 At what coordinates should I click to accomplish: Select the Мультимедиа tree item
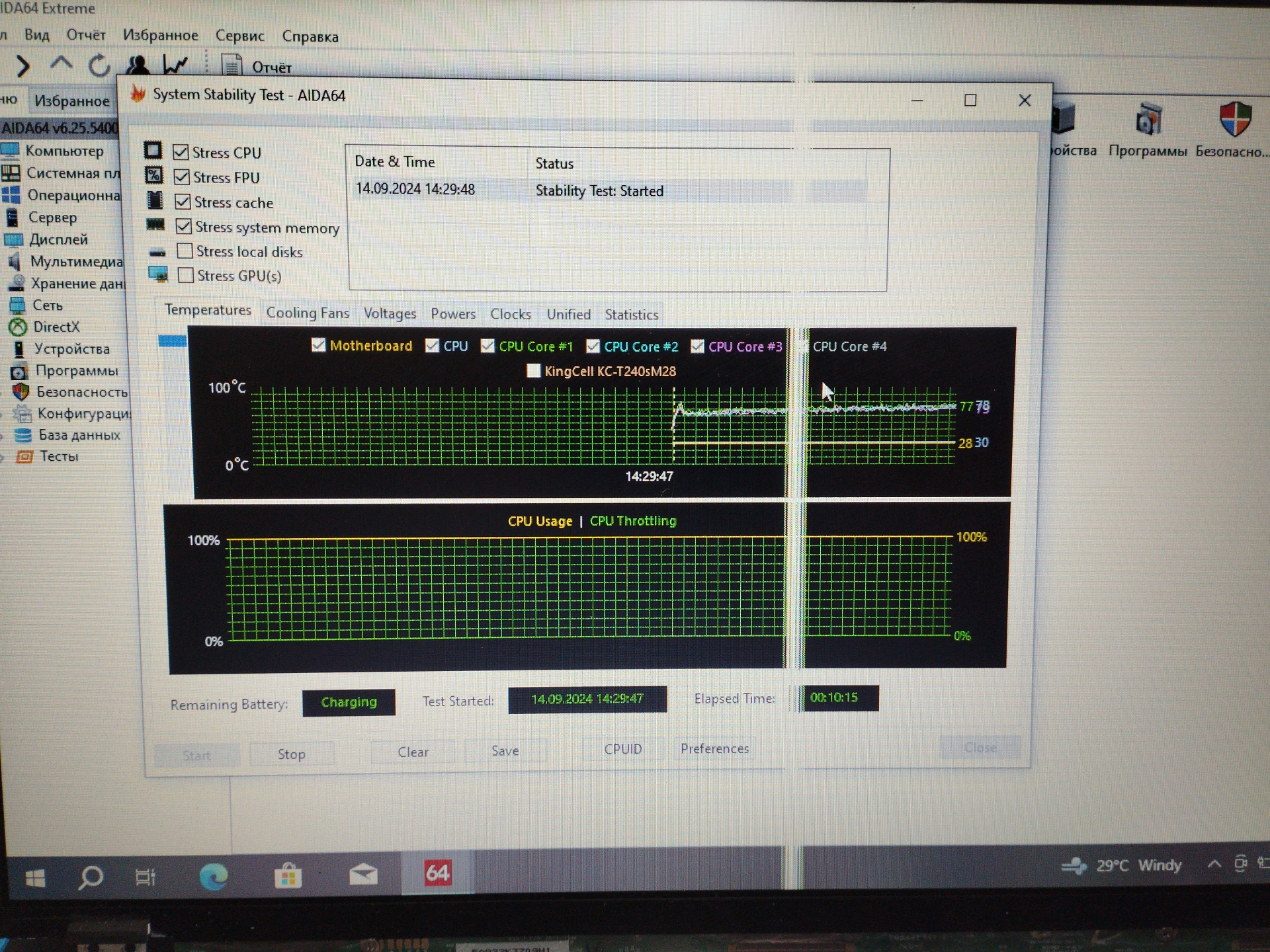coord(64,261)
